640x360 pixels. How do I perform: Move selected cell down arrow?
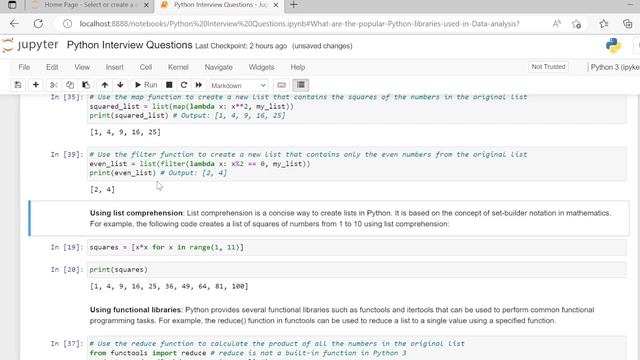[x=120, y=85]
